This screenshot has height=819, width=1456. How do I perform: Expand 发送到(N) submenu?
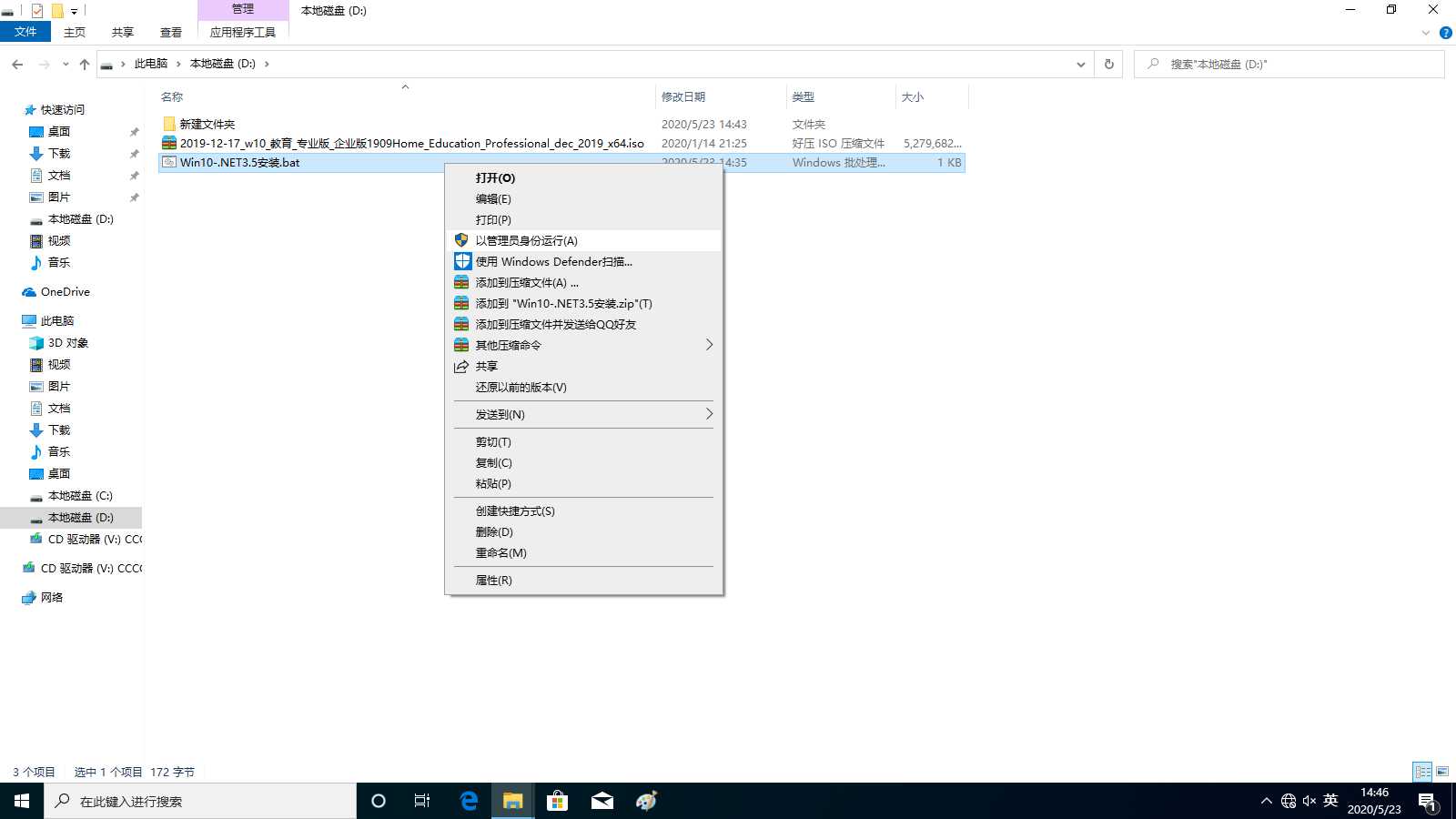coord(583,414)
